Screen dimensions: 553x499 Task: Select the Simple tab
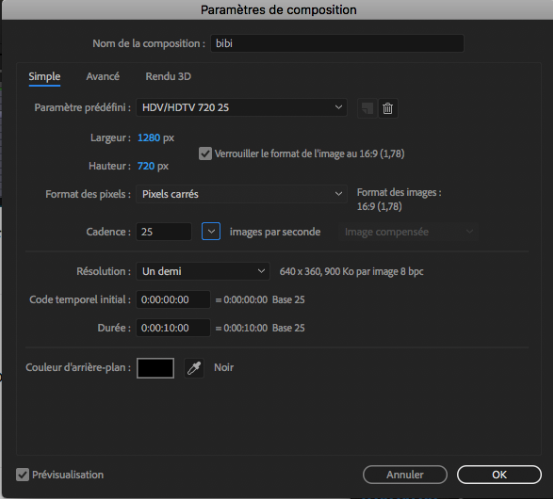44,76
